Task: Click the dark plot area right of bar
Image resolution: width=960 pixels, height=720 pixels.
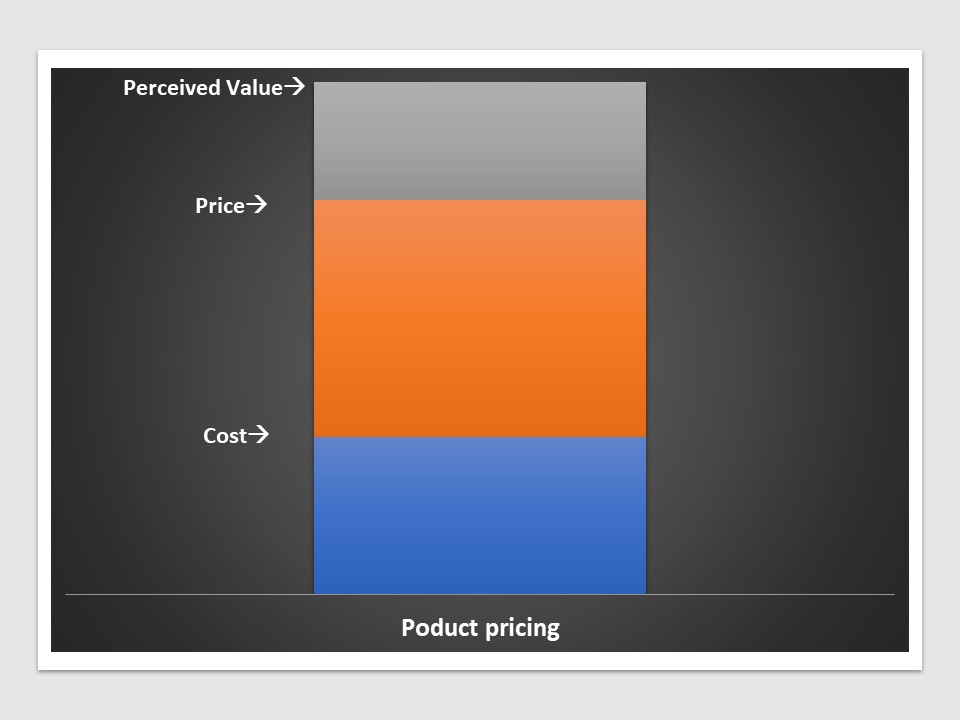Action: click(778, 331)
